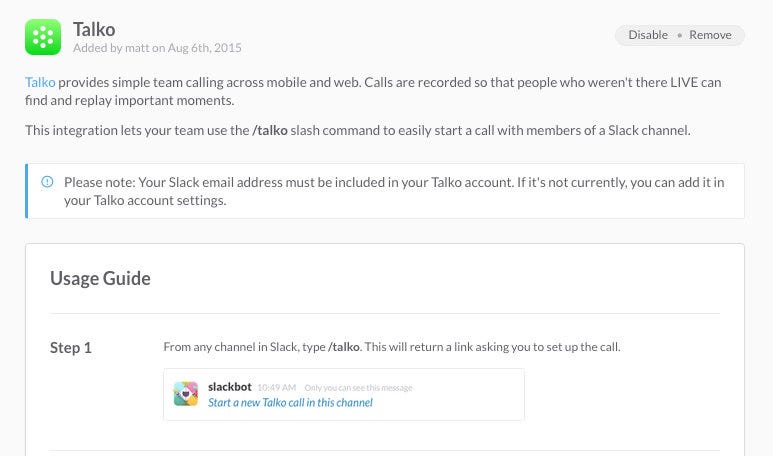The height and width of the screenshot is (456, 773).
Task: Click the slackbot username
Action: pyautogui.click(x=230, y=387)
